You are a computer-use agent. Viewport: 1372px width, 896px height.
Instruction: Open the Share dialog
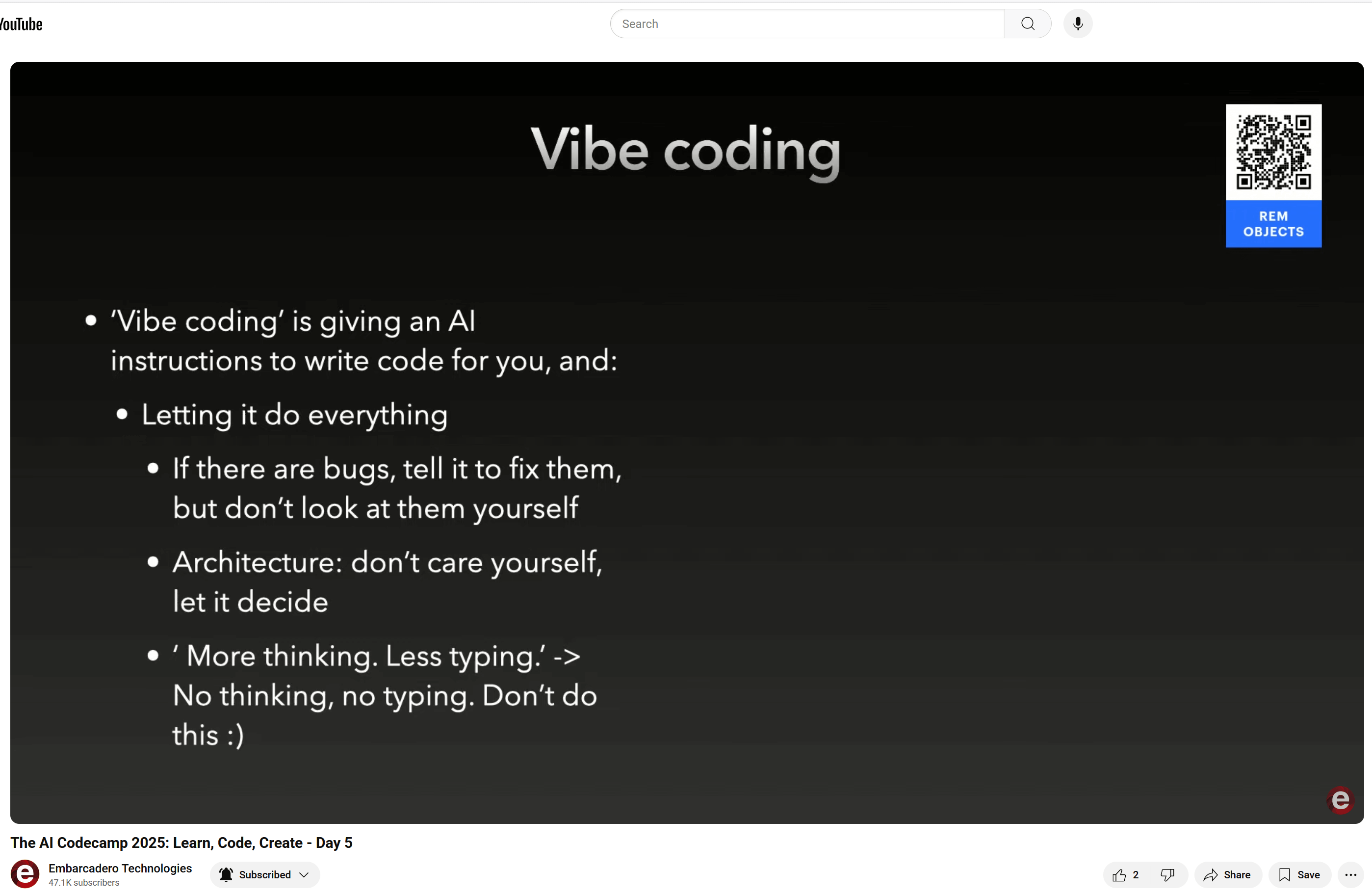[1227, 875]
